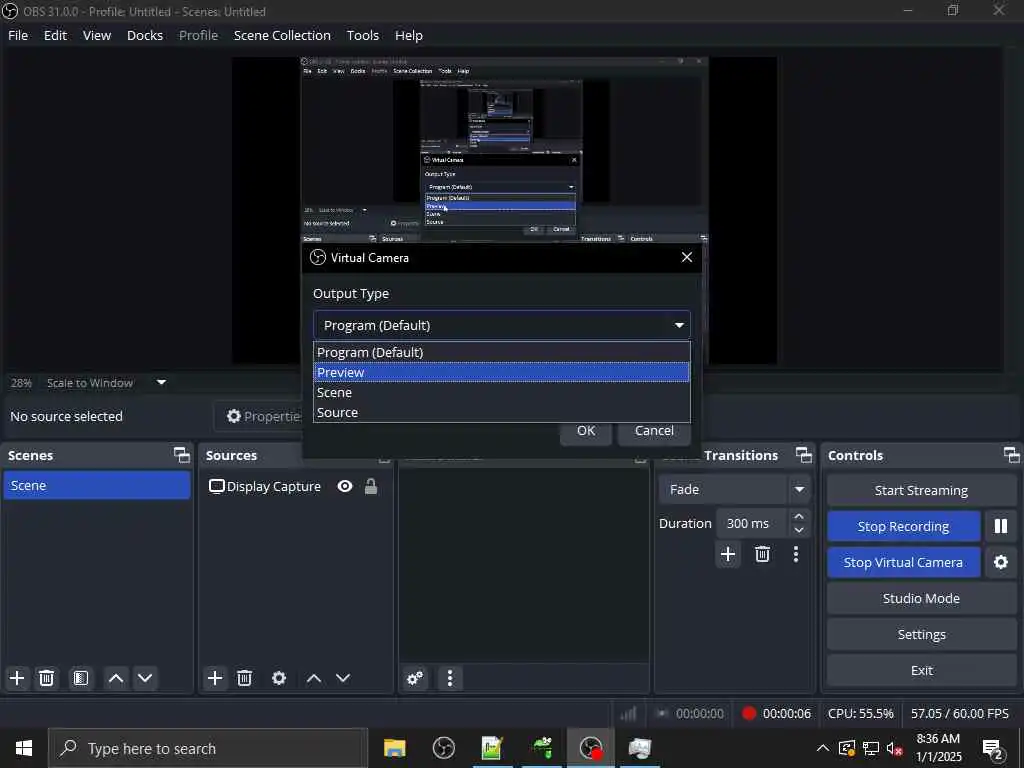This screenshot has width=1024, height=768.
Task: Open Windows Start menu
Action: click(24, 748)
